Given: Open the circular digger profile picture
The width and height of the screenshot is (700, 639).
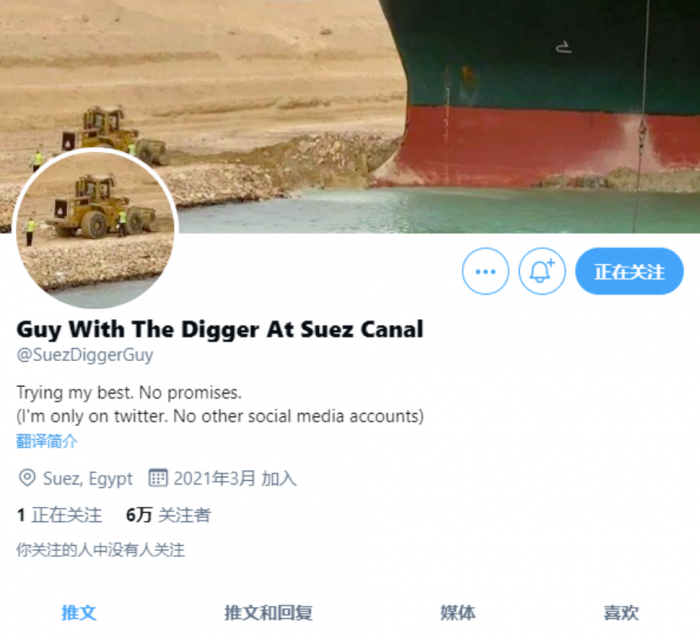Looking at the screenshot, I should 96,229.
